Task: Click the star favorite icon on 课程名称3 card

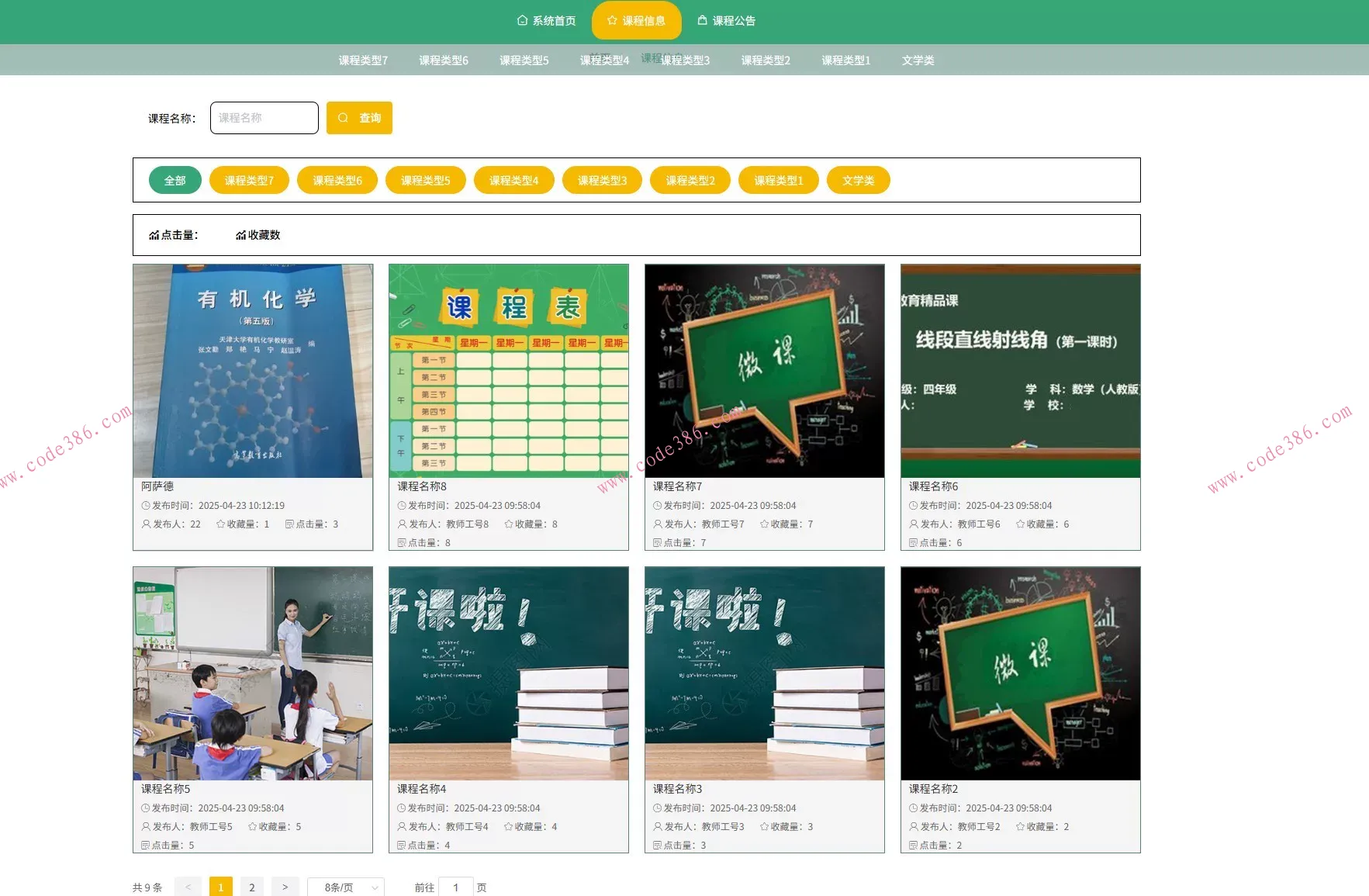Action: (x=765, y=827)
